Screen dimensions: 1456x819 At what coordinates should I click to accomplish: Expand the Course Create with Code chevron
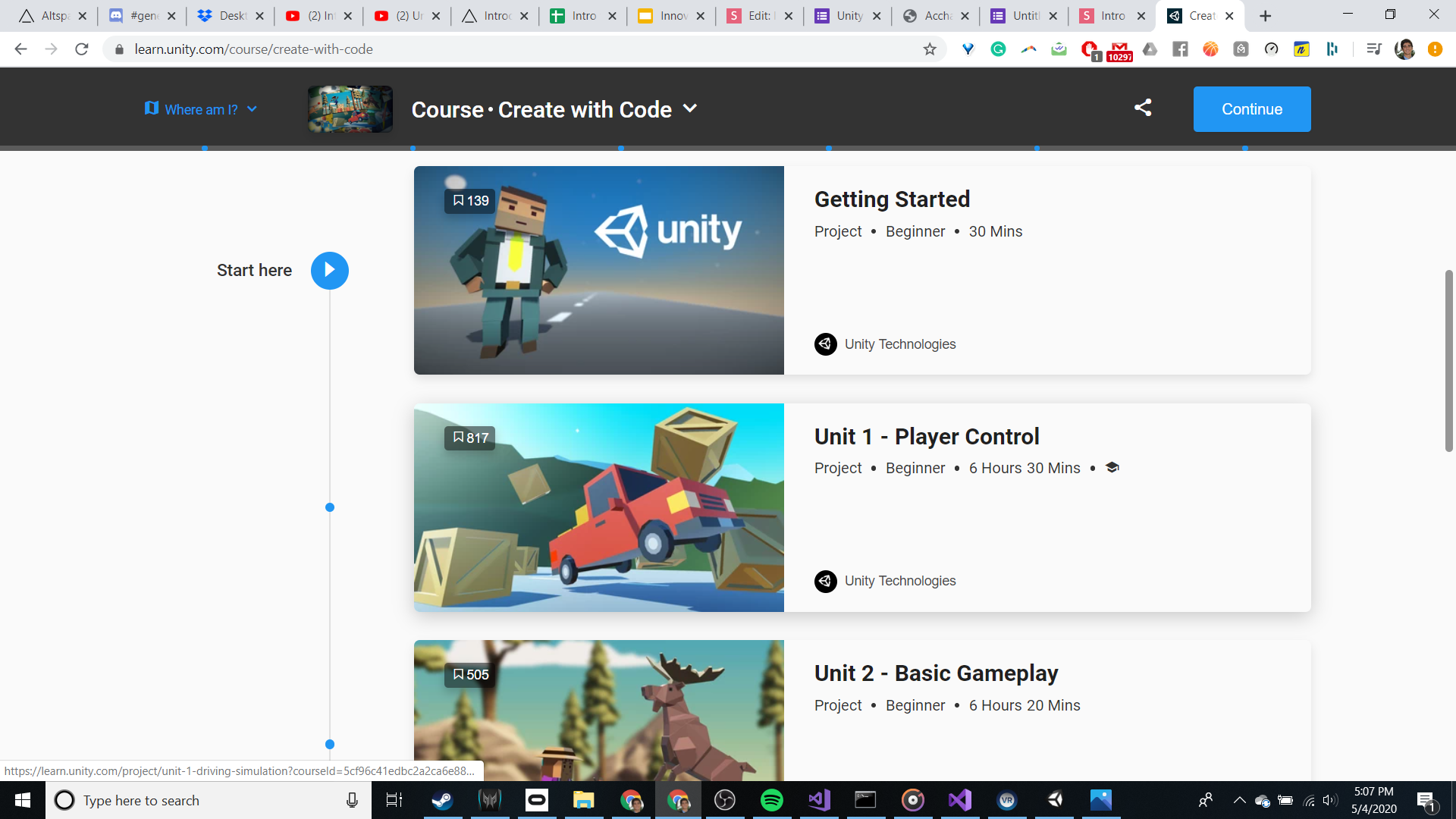[689, 108]
